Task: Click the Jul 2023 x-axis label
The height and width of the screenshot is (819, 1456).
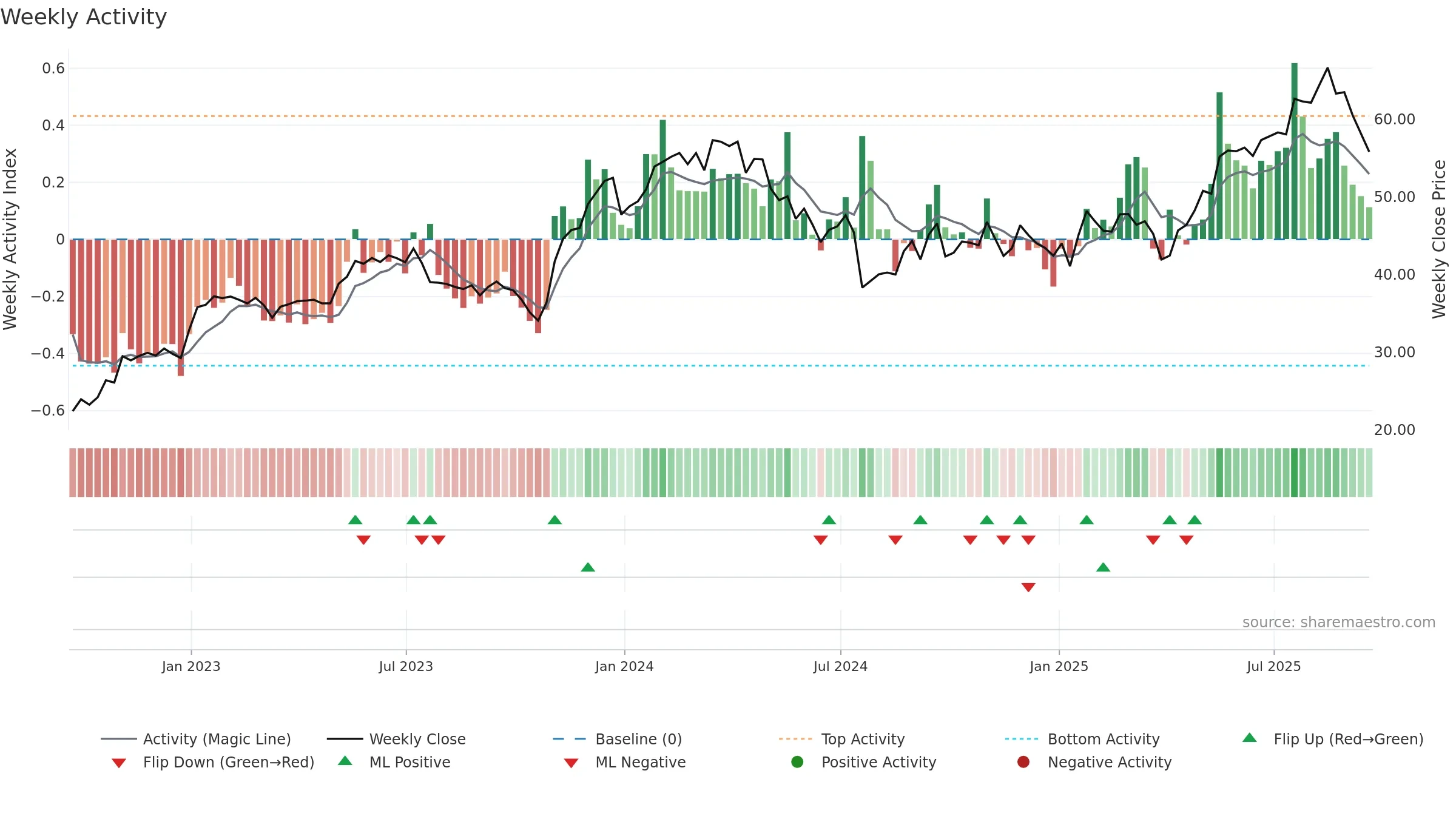Action: coord(406,666)
